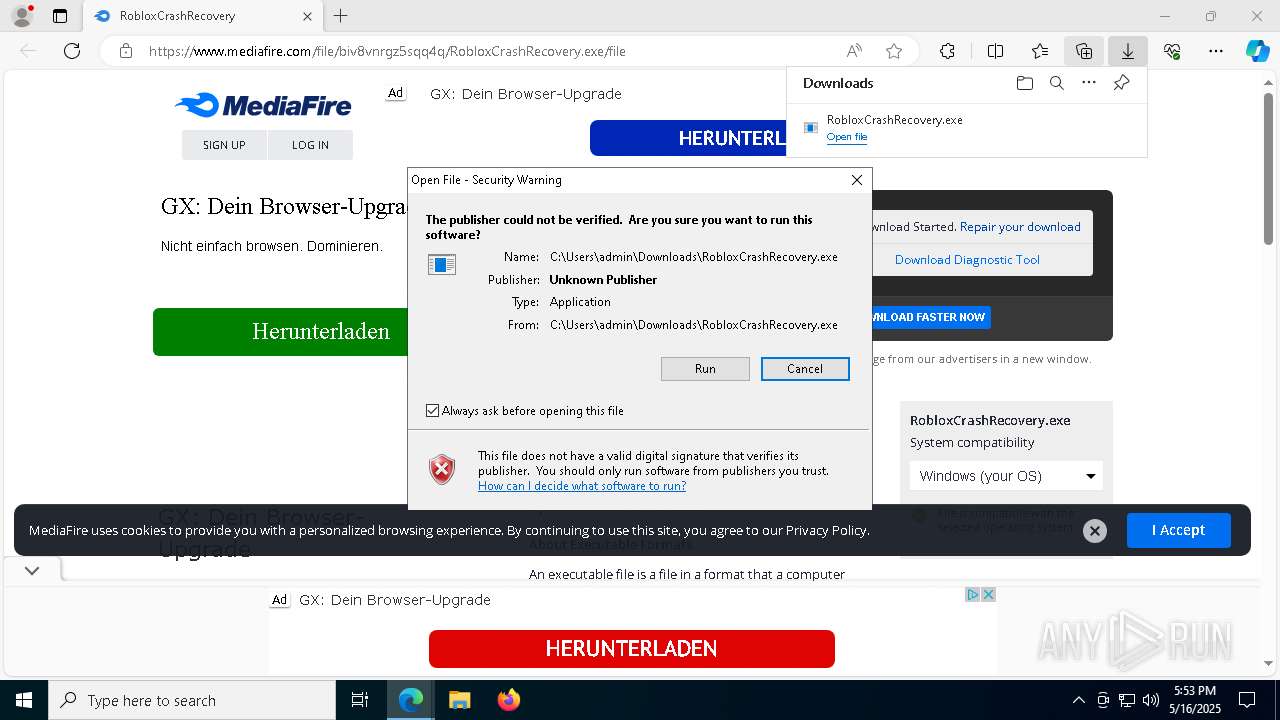Refresh the MediaFire page
Viewport: 1280px width, 720px height.
[x=72, y=51]
